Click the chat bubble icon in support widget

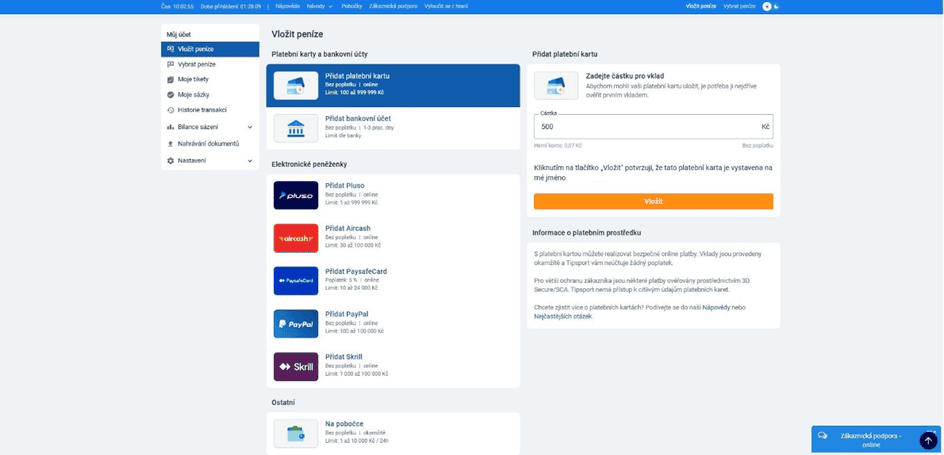[822, 436]
